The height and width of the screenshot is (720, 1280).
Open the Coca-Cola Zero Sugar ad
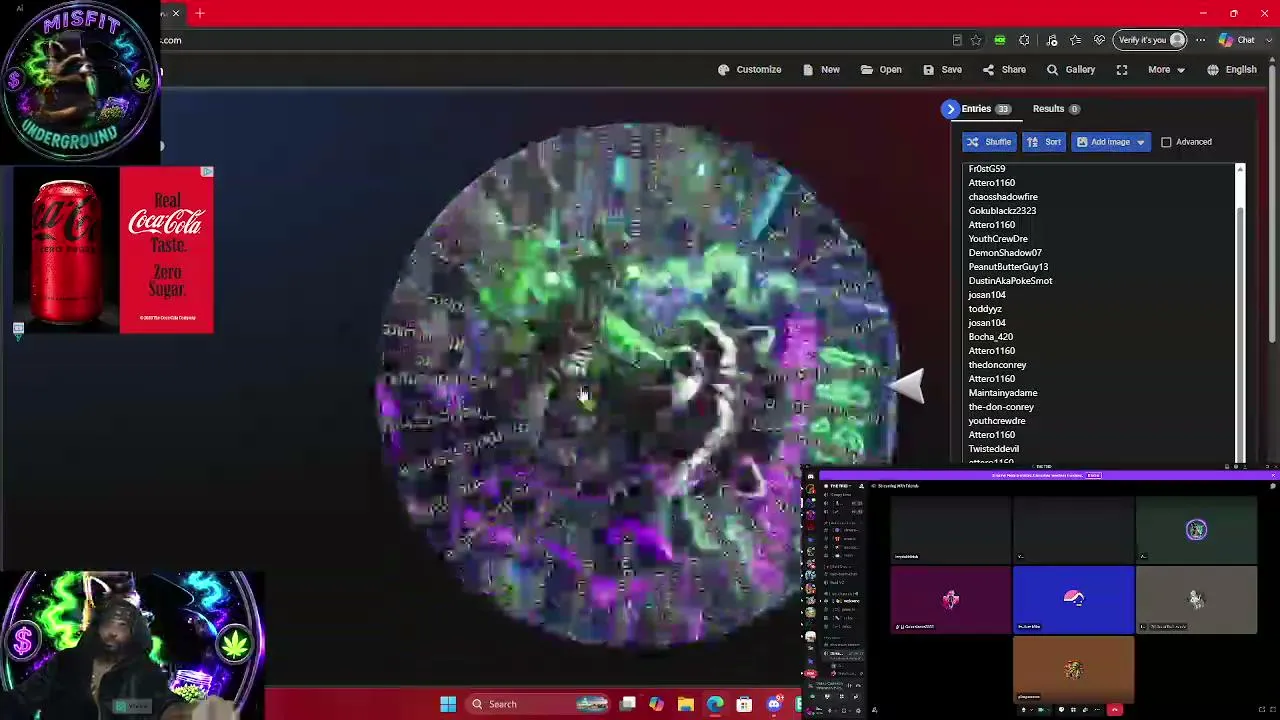coord(113,250)
